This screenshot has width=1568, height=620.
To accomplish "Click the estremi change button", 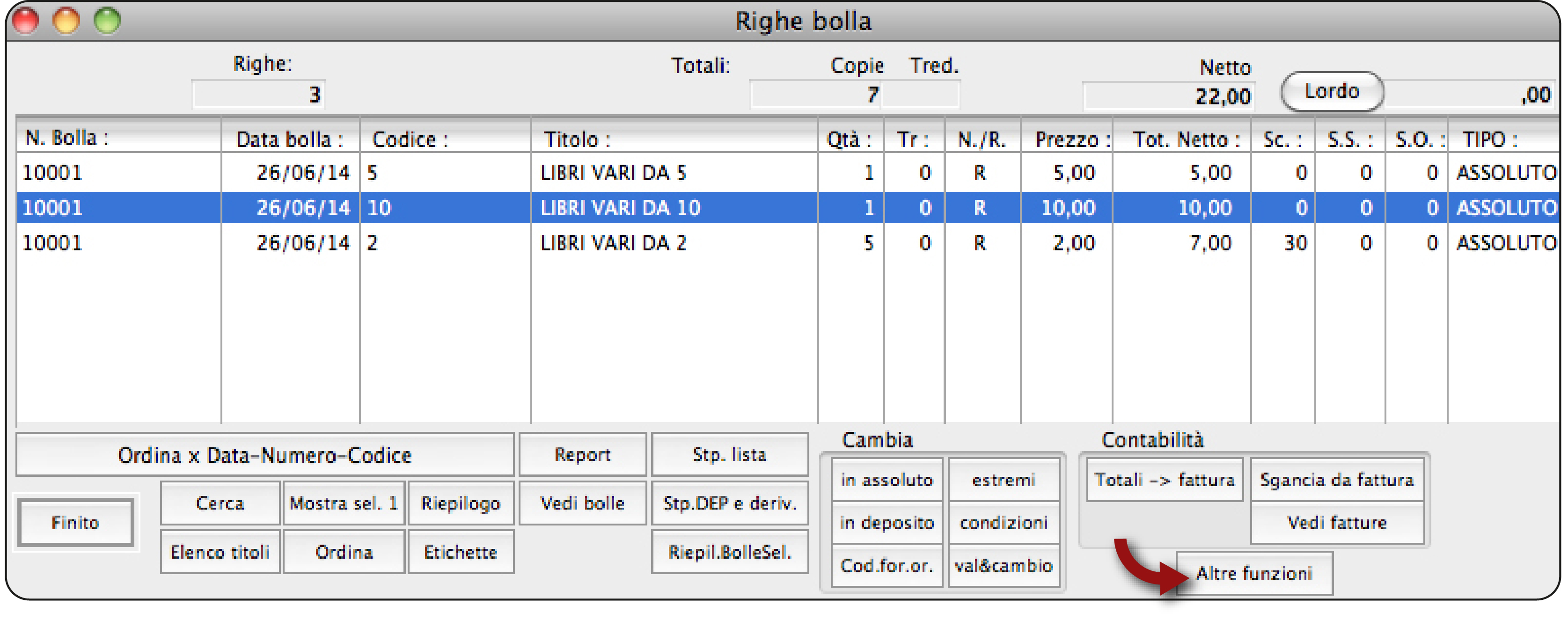I will [1003, 480].
